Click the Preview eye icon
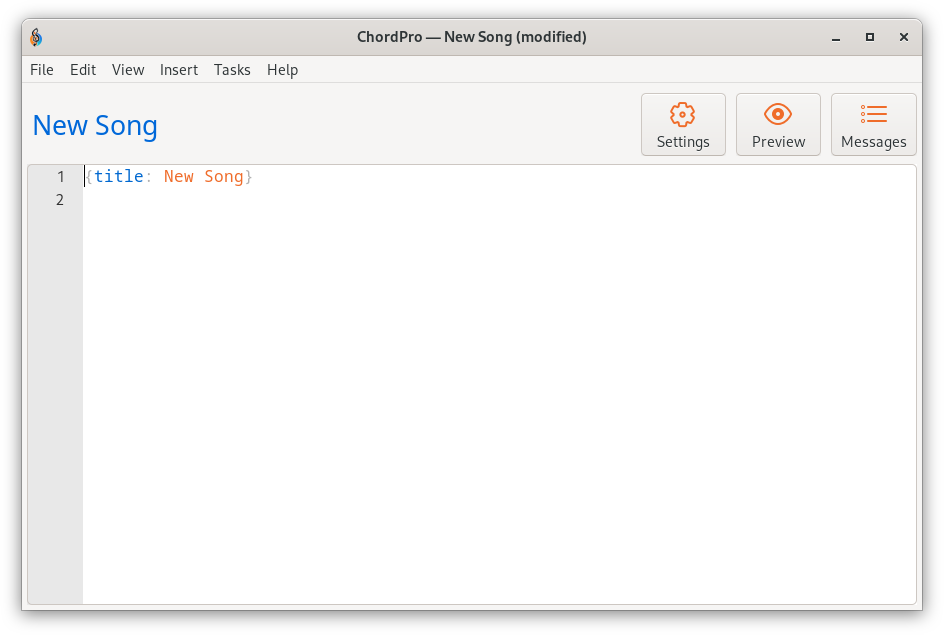 click(777, 114)
